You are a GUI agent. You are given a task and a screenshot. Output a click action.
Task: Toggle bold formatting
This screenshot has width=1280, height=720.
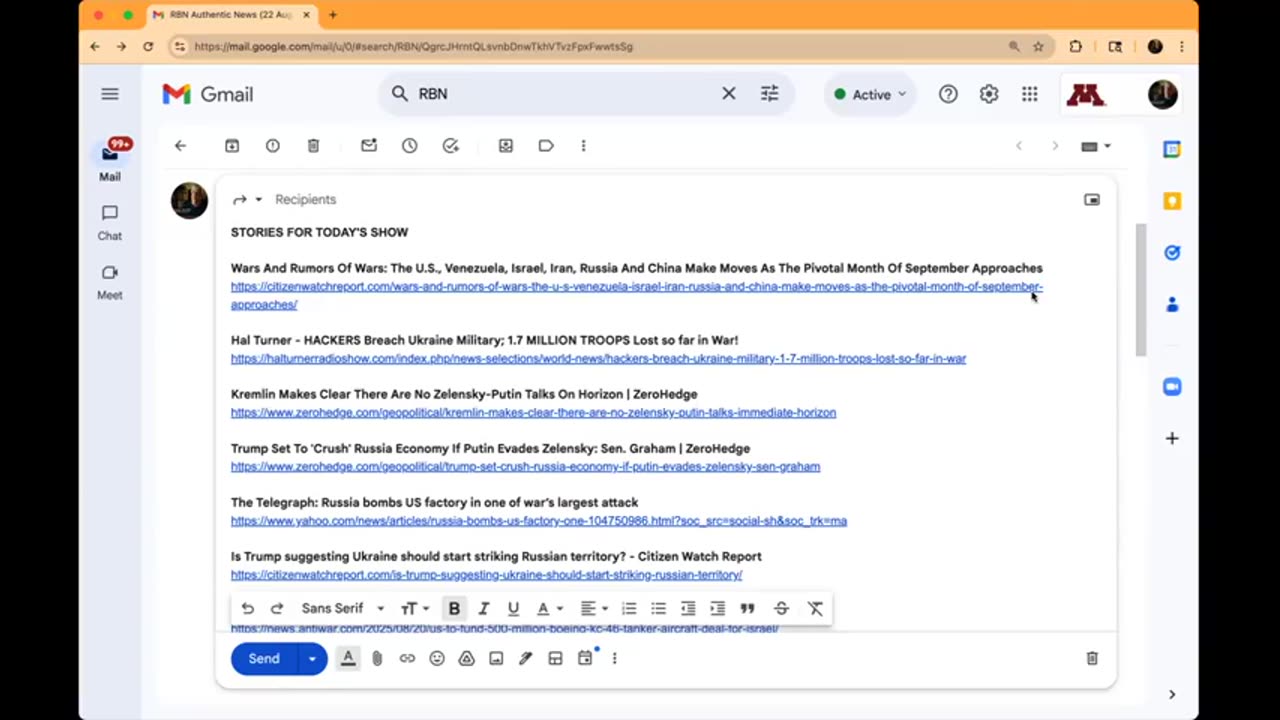[454, 608]
